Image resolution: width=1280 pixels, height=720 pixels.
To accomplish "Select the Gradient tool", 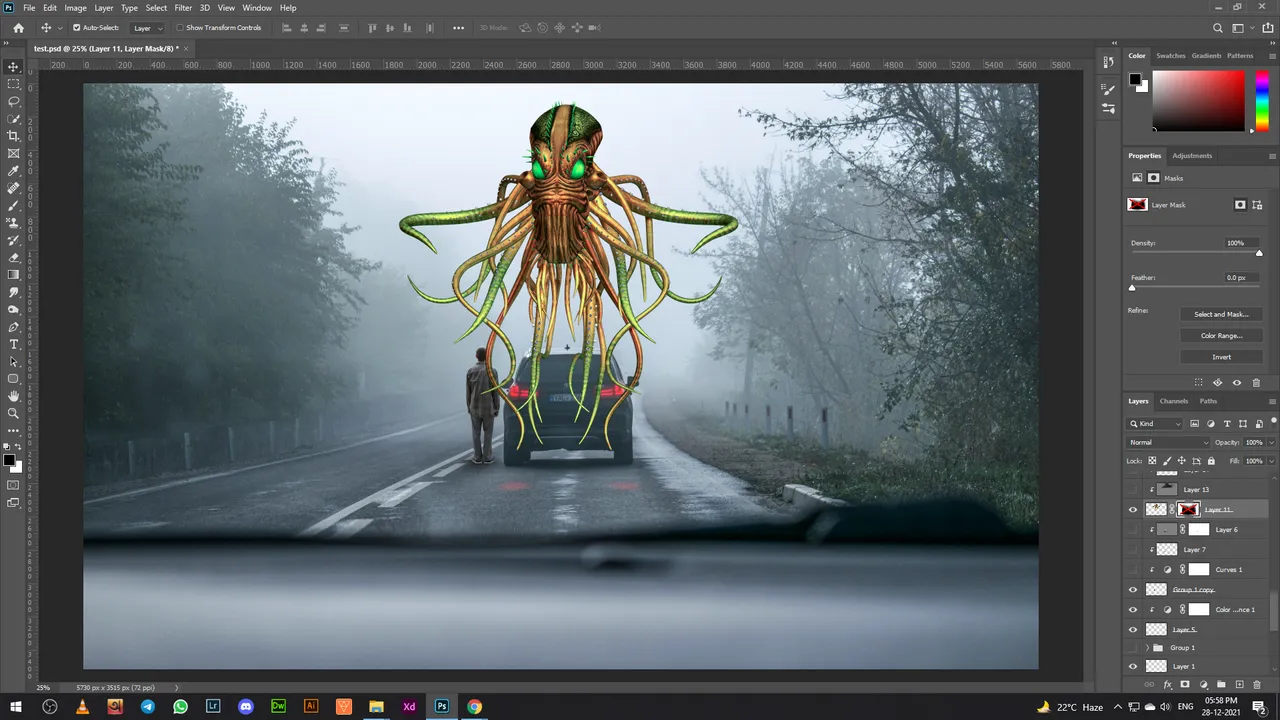I will click(13, 274).
